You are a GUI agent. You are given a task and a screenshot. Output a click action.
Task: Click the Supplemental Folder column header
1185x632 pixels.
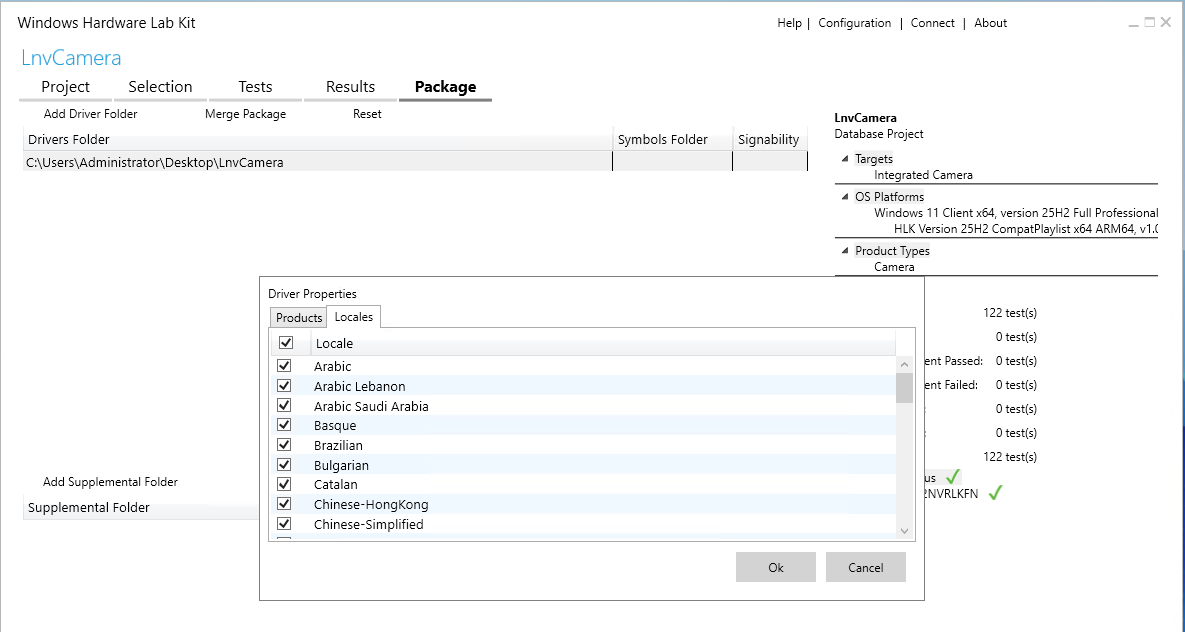click(141, 507)
